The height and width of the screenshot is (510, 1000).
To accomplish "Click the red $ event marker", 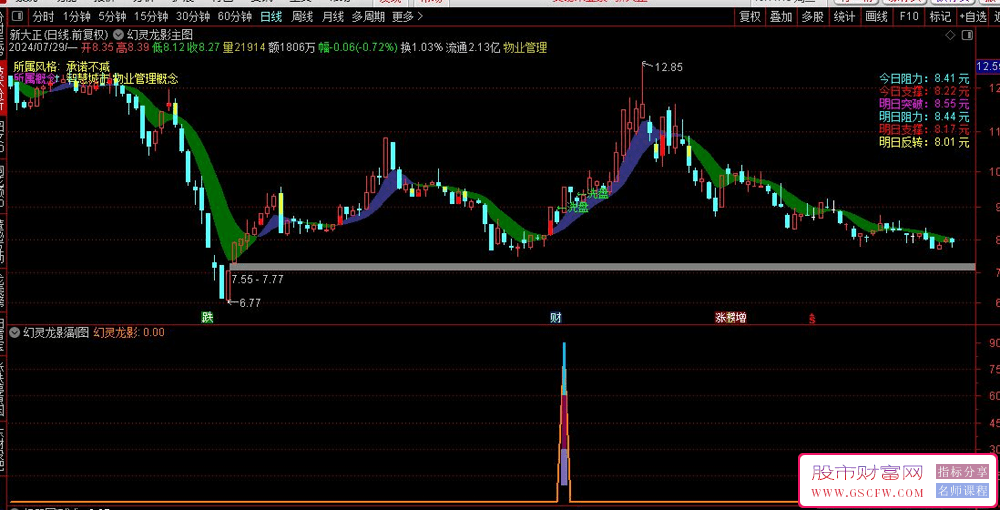I will pyautogui.click(x=812, y=317).
